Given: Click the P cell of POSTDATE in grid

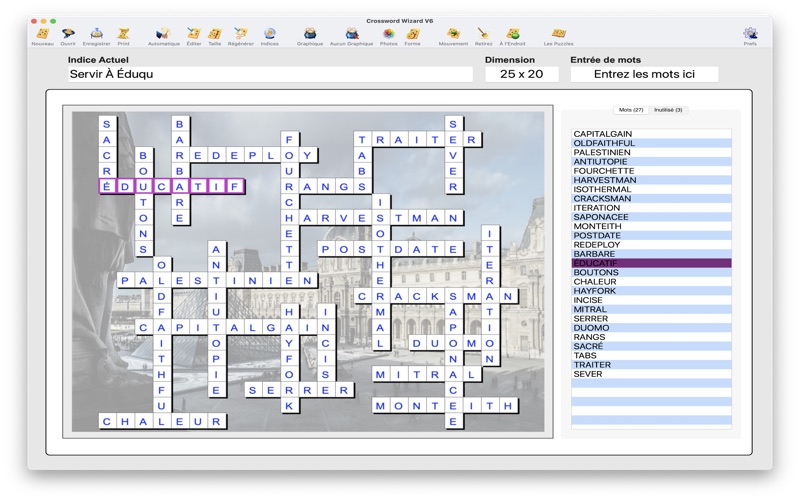Looking at the screenshot, I should 326,249.
